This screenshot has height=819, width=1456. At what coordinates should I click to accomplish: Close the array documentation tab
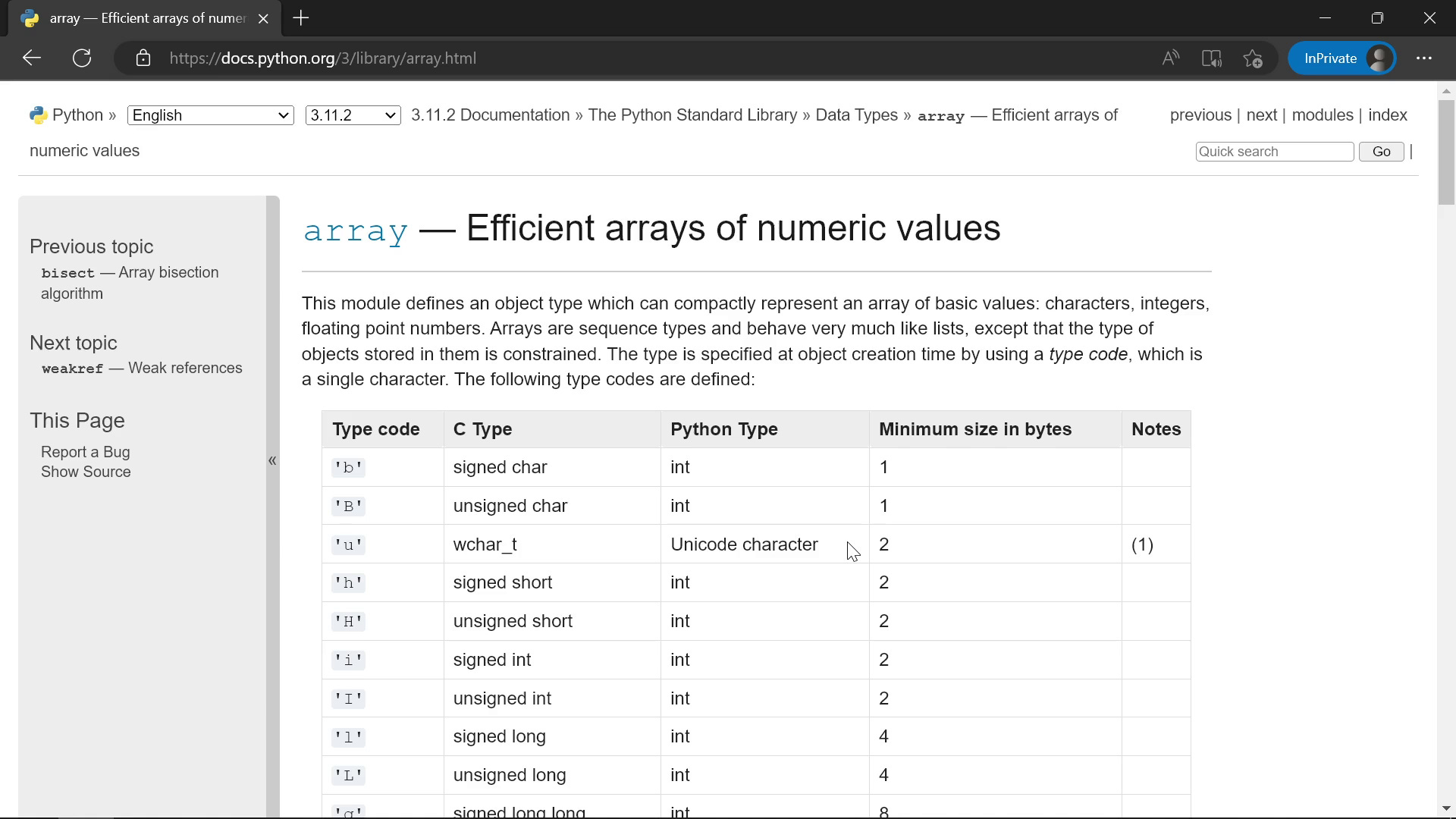263,18
